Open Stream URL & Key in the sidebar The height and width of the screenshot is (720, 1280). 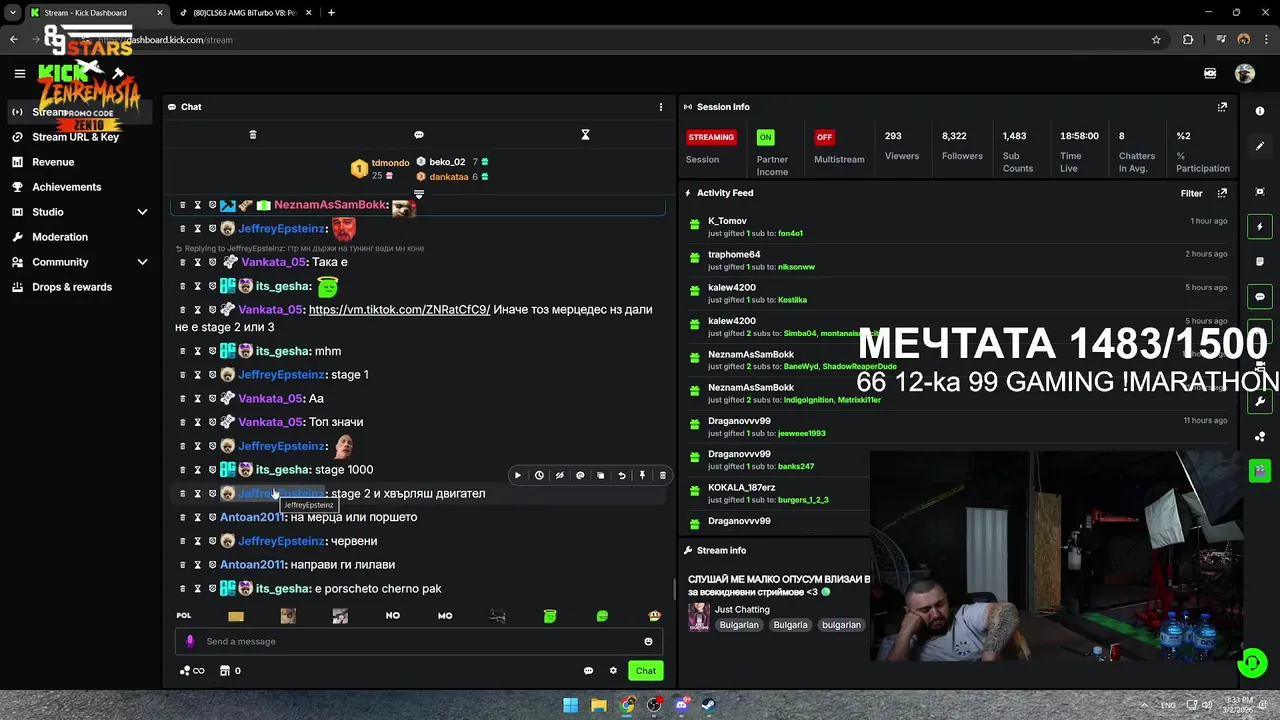point(76,137)
